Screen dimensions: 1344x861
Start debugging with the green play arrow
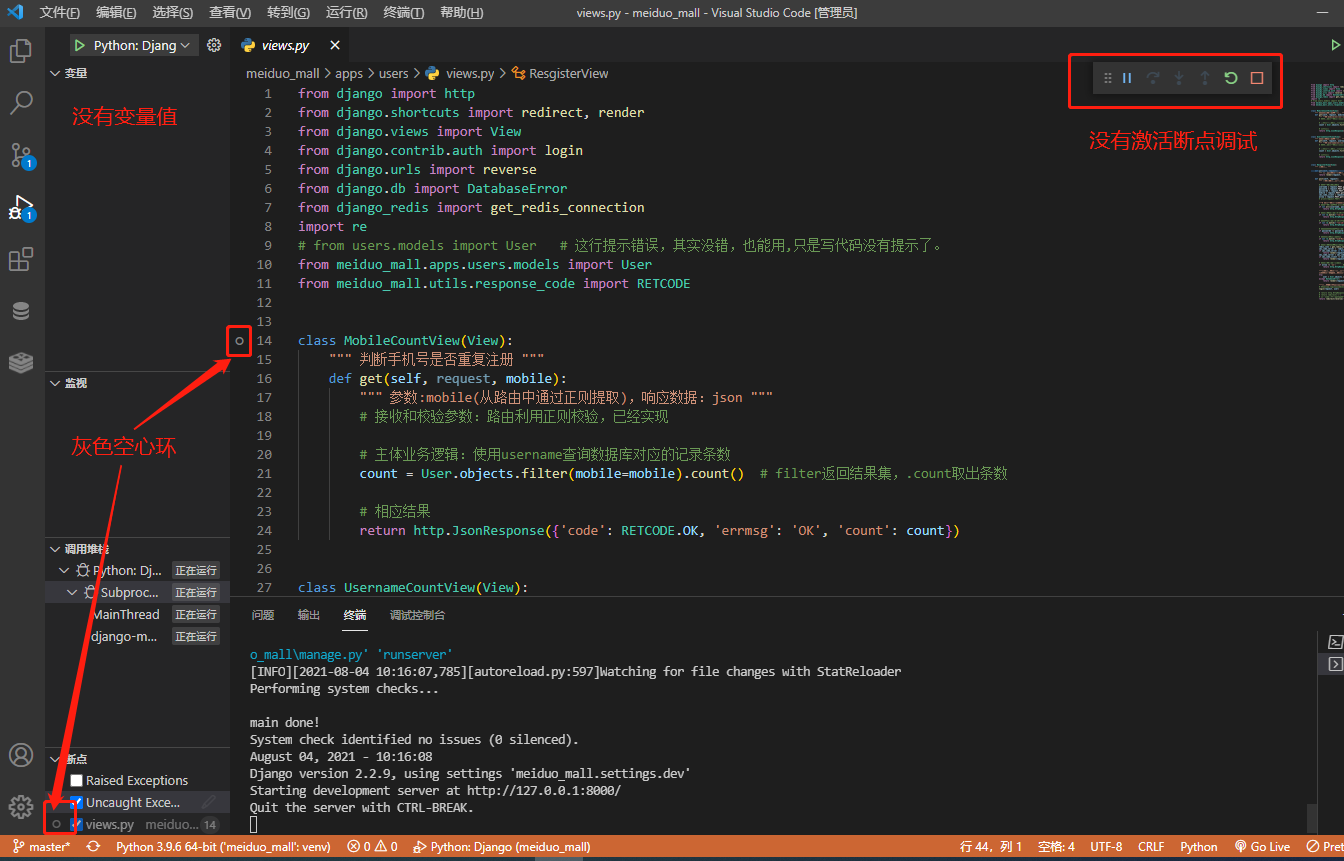(79, 45)
